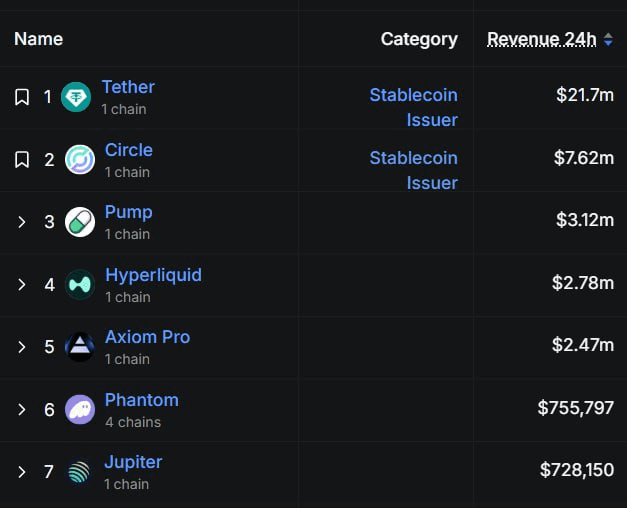Expand the Axiom Pro row
Viewport: 627px width, 508px height.
coord(22,347)
